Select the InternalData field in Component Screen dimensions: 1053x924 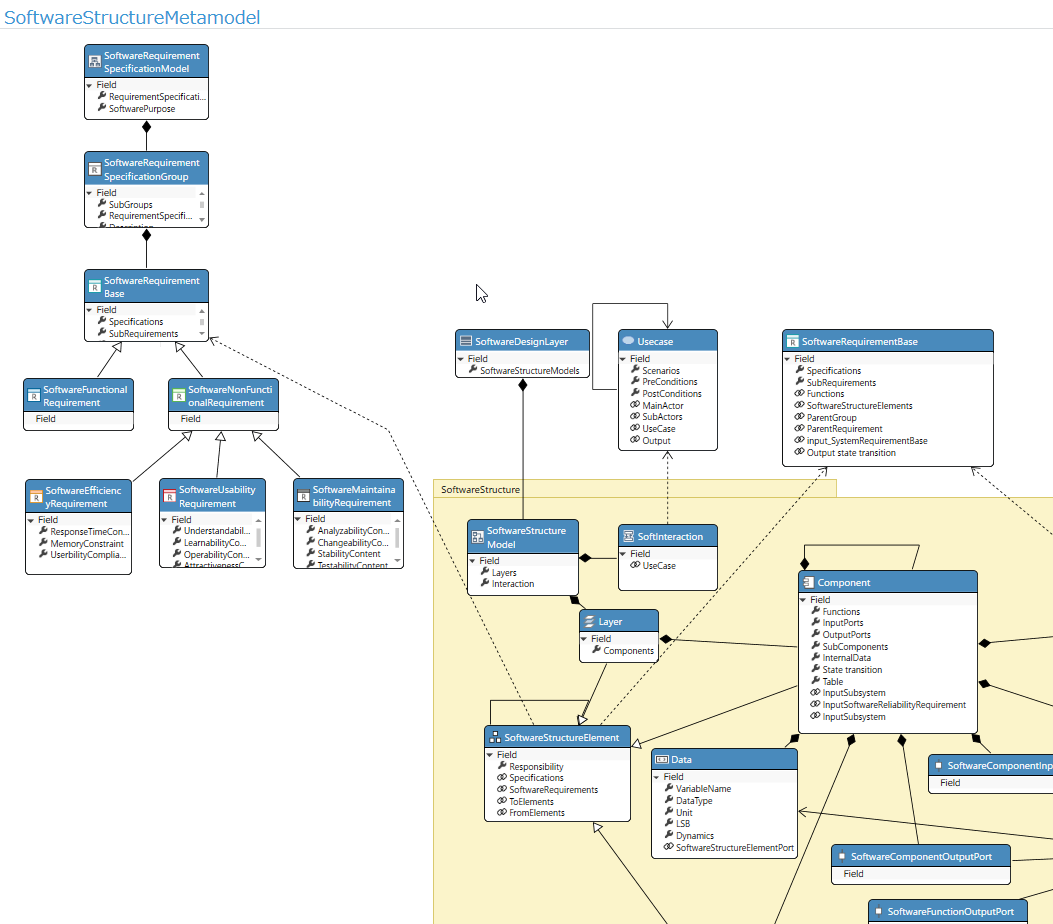846,657
